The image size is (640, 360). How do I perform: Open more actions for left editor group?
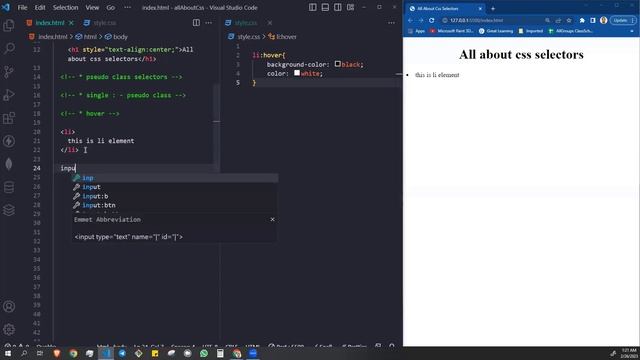pyautogui.click(x=209, y=23)
